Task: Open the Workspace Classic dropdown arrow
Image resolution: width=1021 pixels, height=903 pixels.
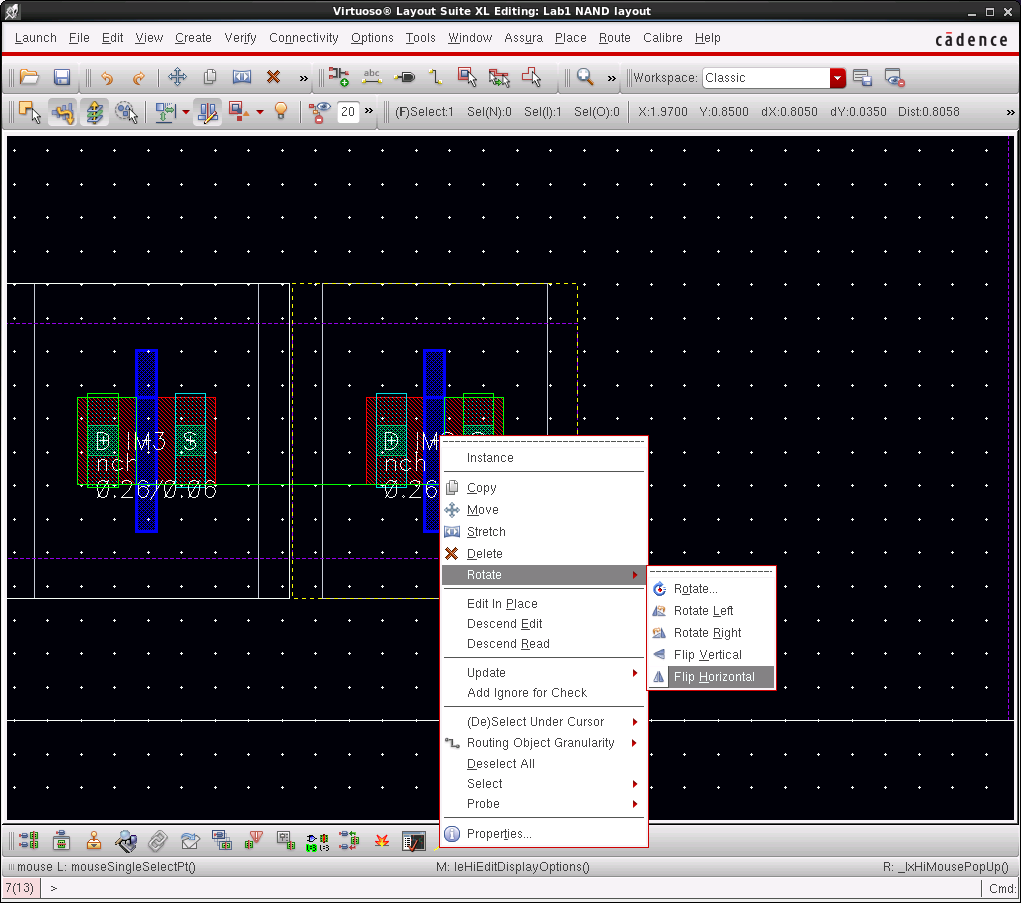Action: (837, 78)
